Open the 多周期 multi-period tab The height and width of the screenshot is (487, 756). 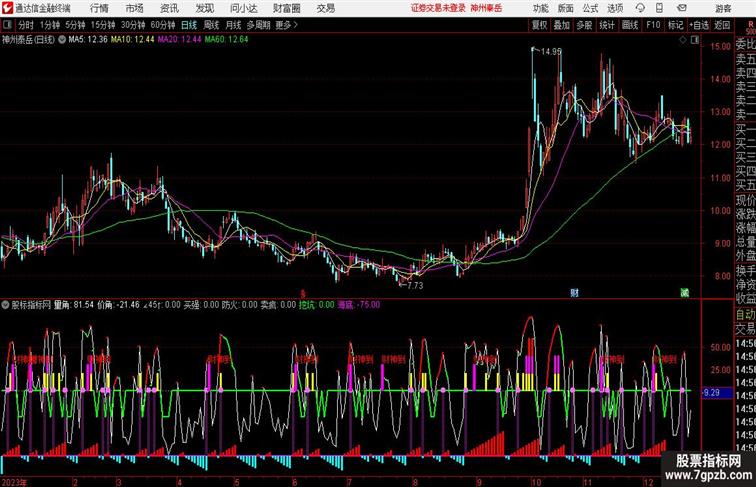click(x=258, y=25)
